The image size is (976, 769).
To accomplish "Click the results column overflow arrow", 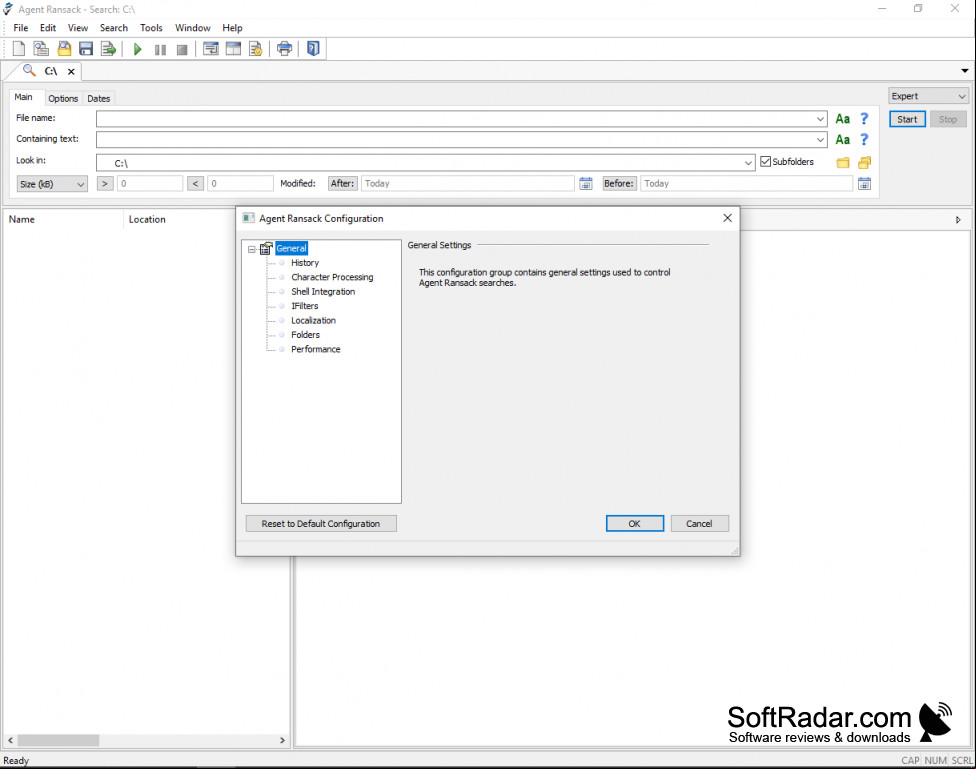I will click(x=958, y=220).
